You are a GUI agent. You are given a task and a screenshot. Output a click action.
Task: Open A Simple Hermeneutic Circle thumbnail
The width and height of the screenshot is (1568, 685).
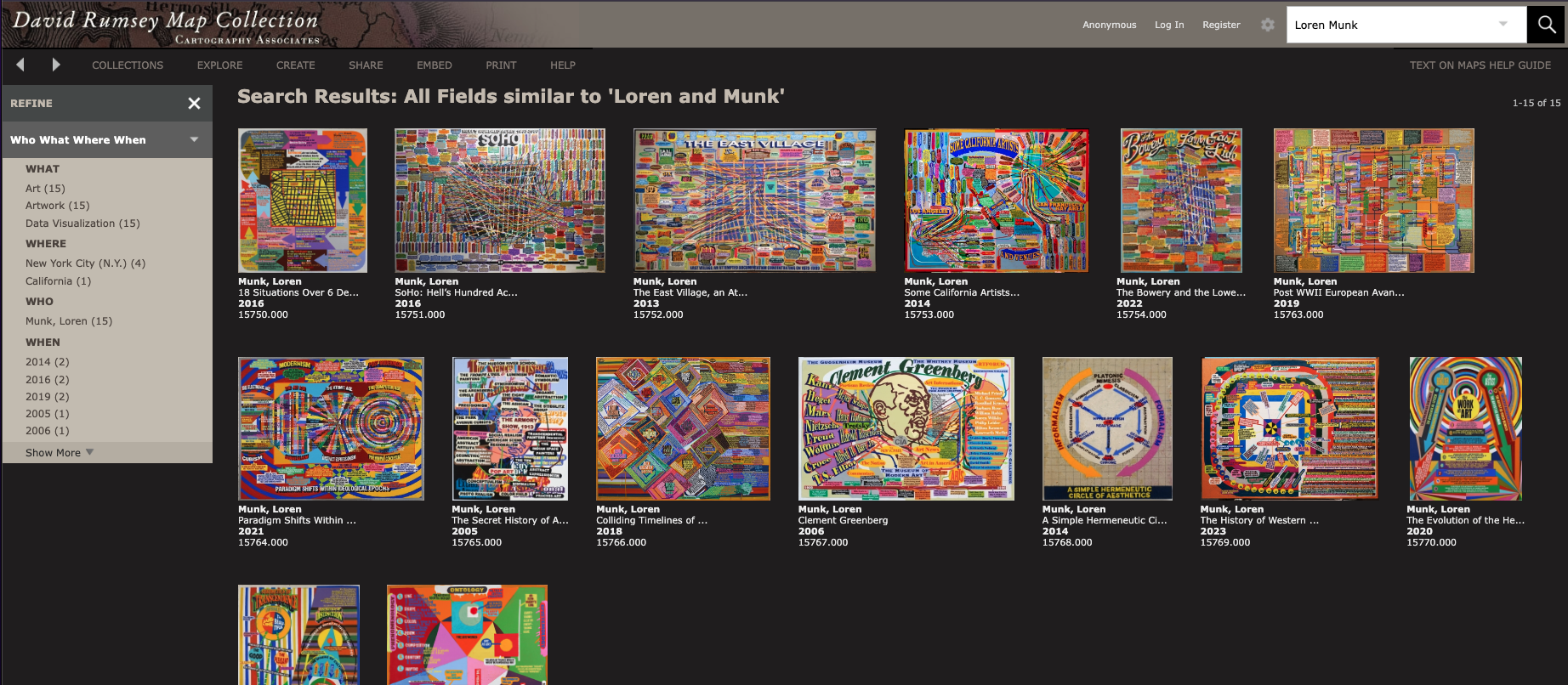1108,428
